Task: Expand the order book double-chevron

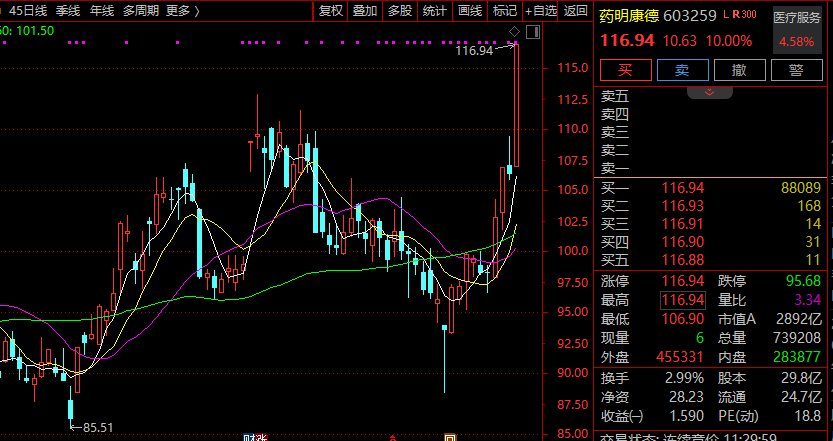Action: click(x=710, y=92)
